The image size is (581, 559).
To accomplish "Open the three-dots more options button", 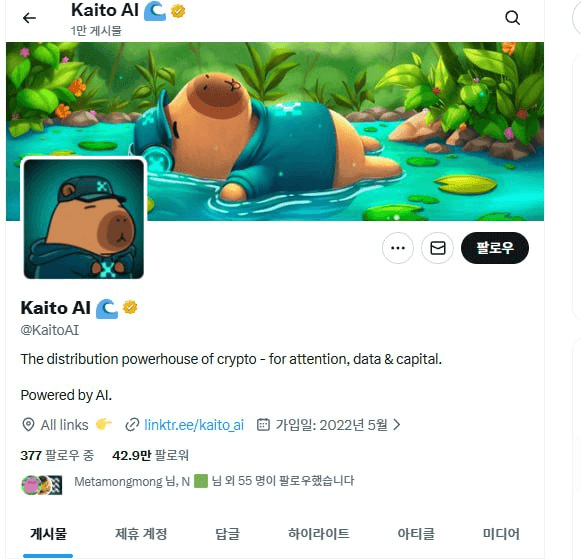I will click(x=398, y=248).
